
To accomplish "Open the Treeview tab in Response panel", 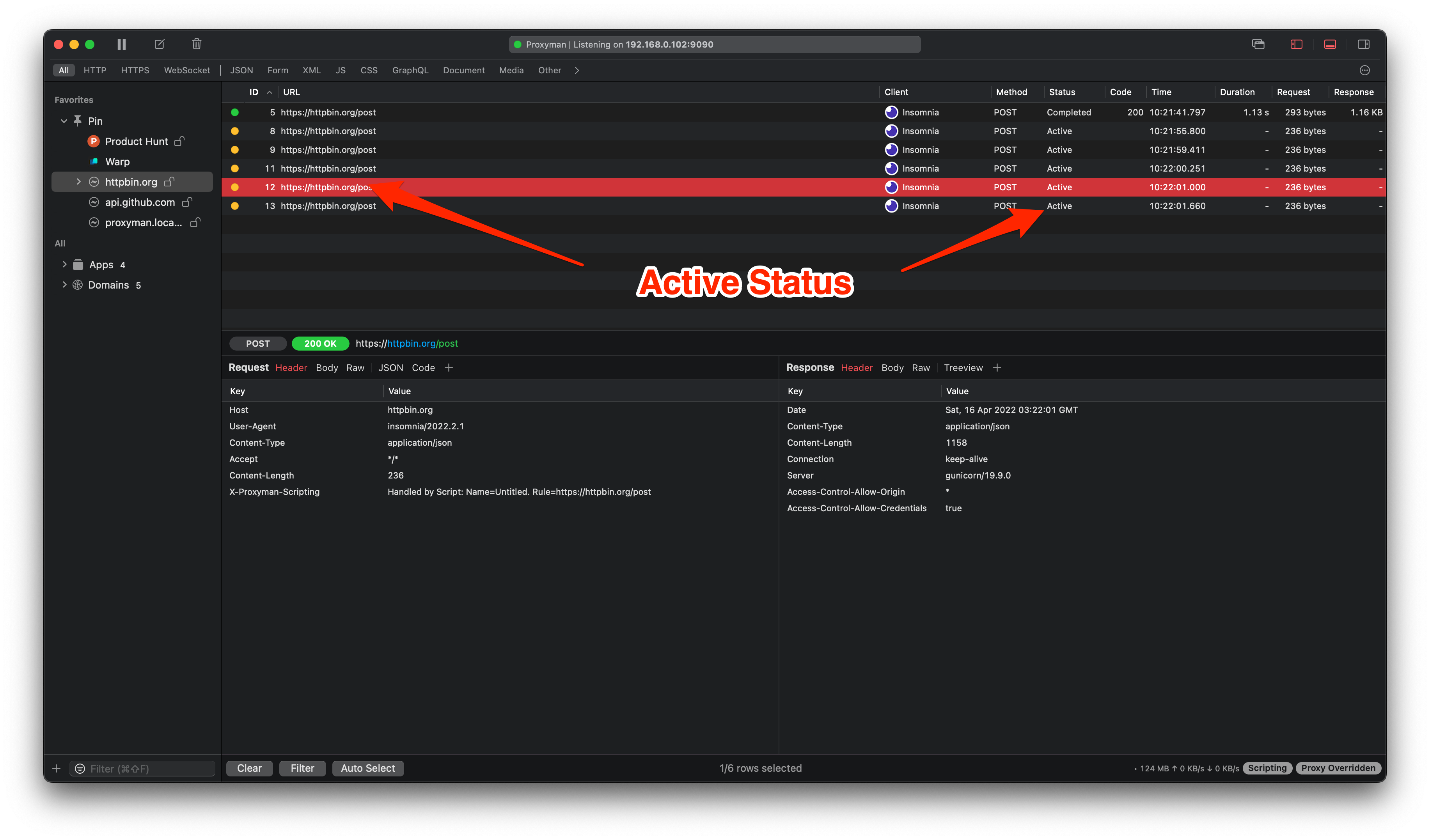I will click(963, 367).
